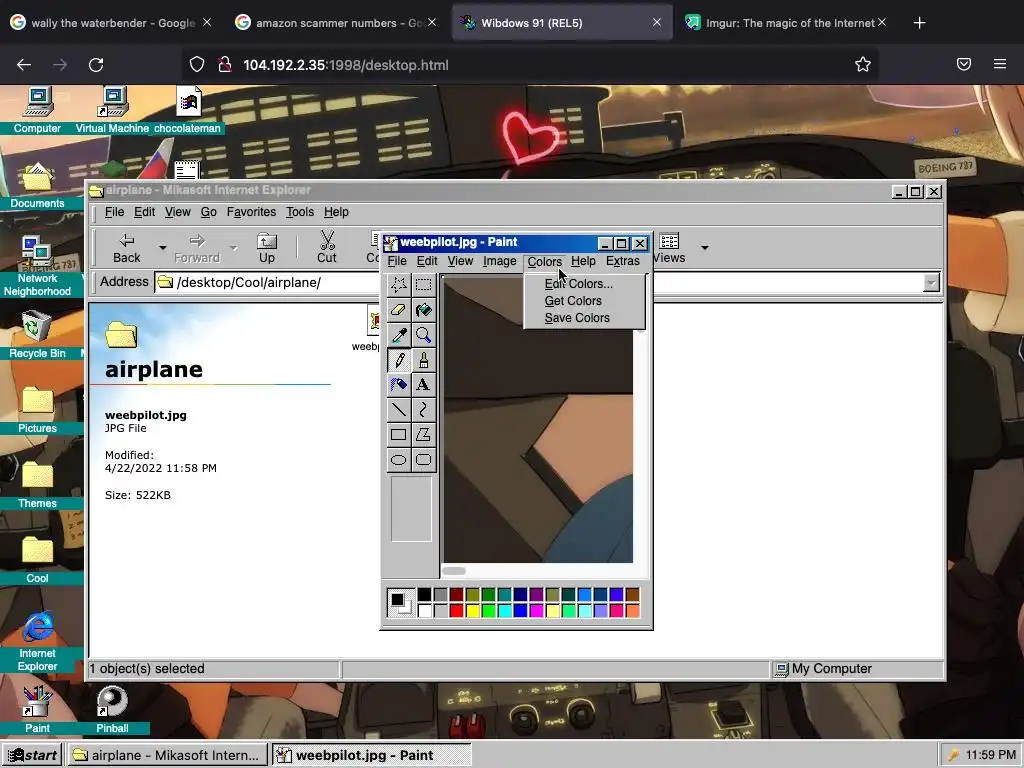This screenshot has width=1024, height=768.
Task: Open the Themes folder on desktop
Action: 37,485
